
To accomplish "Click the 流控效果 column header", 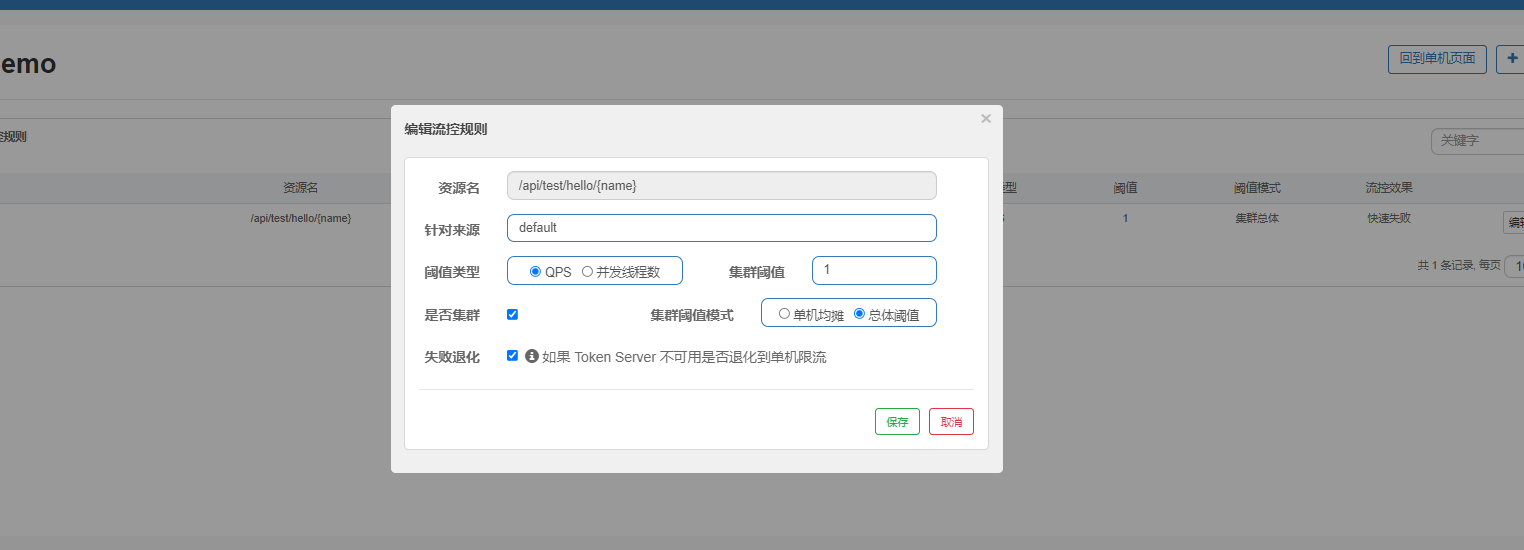I will pyautogui.click(x=1389, y=188).
